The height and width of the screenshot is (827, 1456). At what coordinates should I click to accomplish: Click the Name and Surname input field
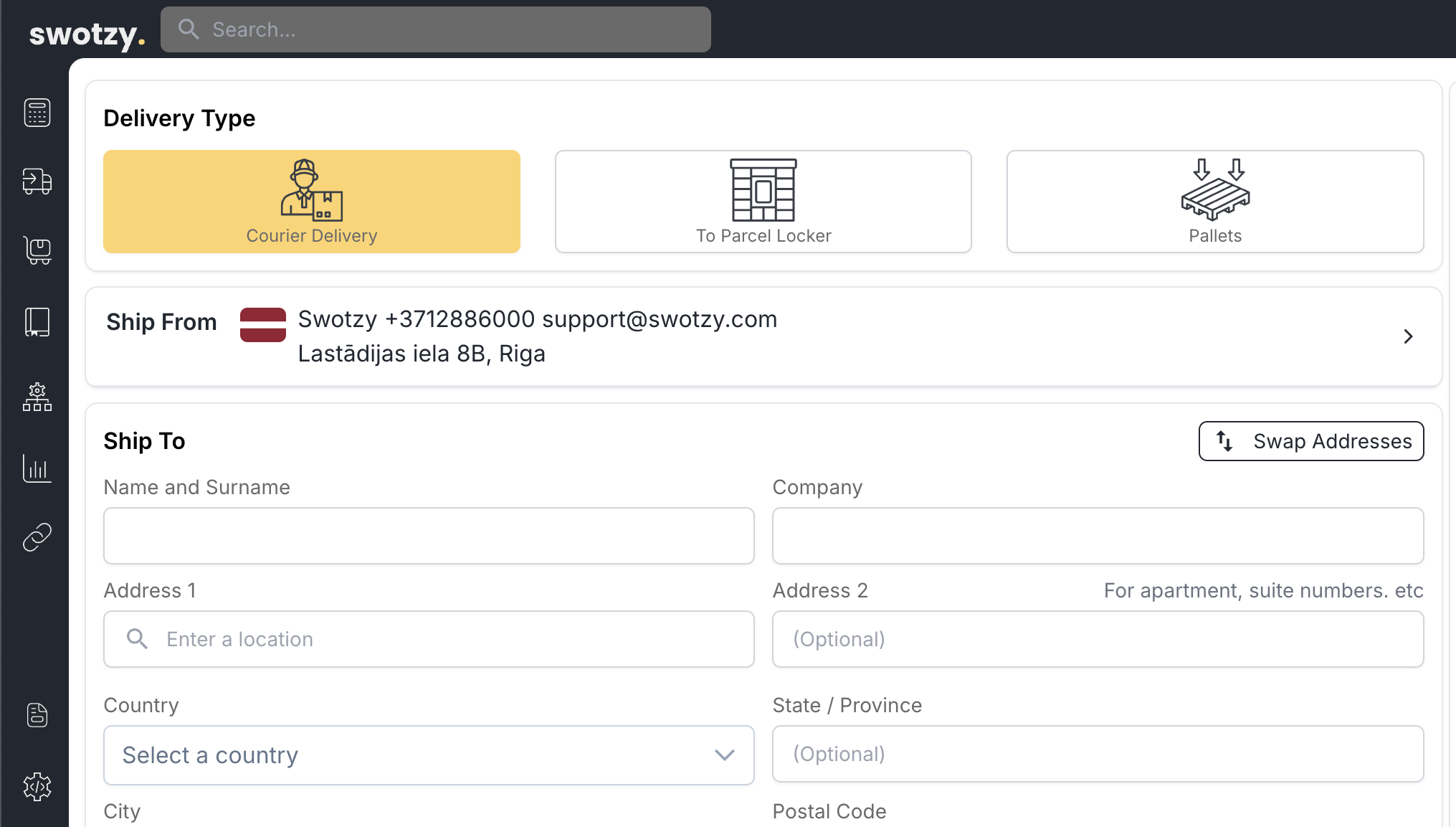pos(429,536)
